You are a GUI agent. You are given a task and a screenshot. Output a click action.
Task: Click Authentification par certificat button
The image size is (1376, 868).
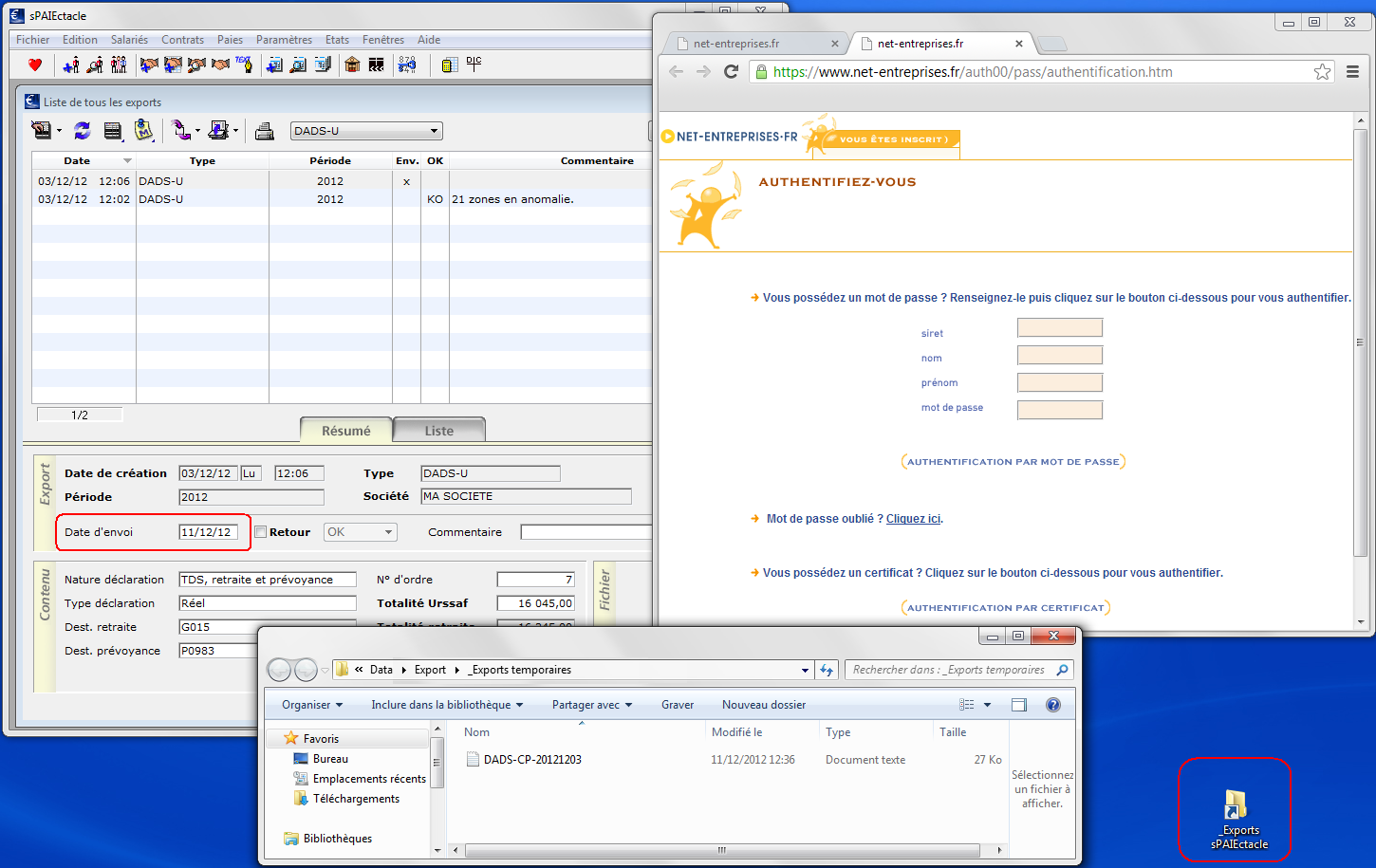pyautogui.click(x=1006, y=608)
